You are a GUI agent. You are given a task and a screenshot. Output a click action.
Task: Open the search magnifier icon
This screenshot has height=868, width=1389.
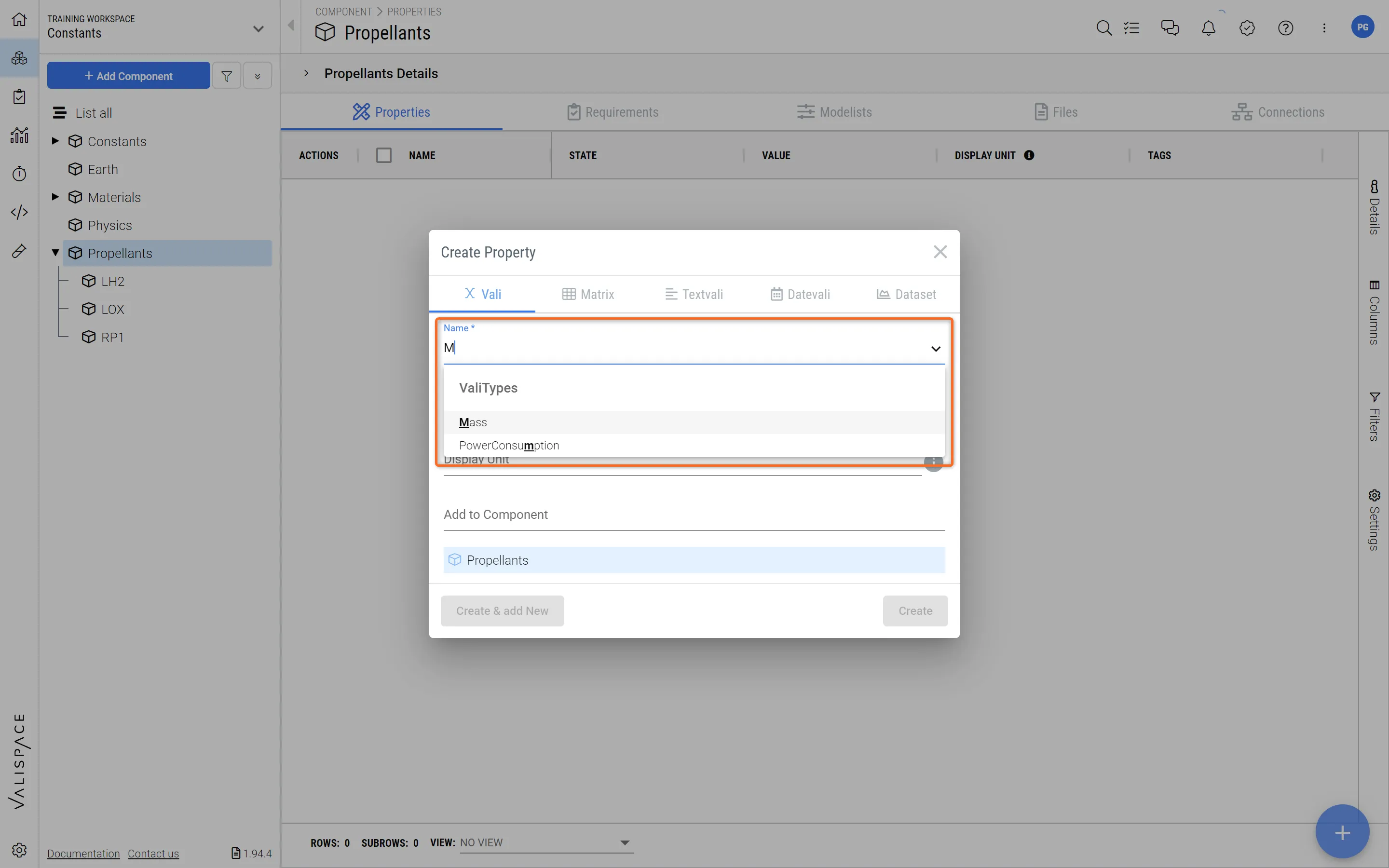pyautogui.click(x=1103, y=27)
